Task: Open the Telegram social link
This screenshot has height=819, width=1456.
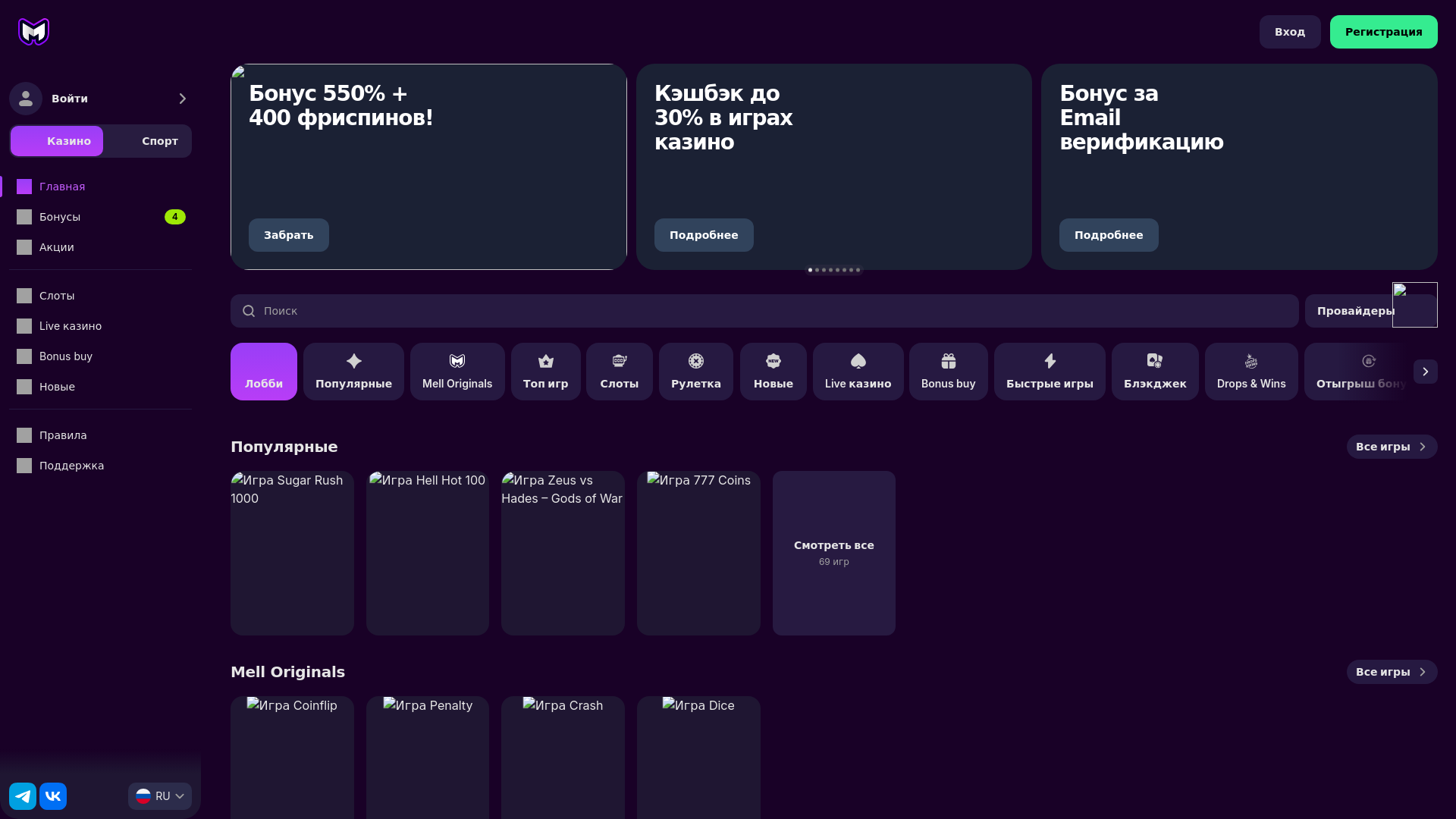Action: (x=23, y=796)
